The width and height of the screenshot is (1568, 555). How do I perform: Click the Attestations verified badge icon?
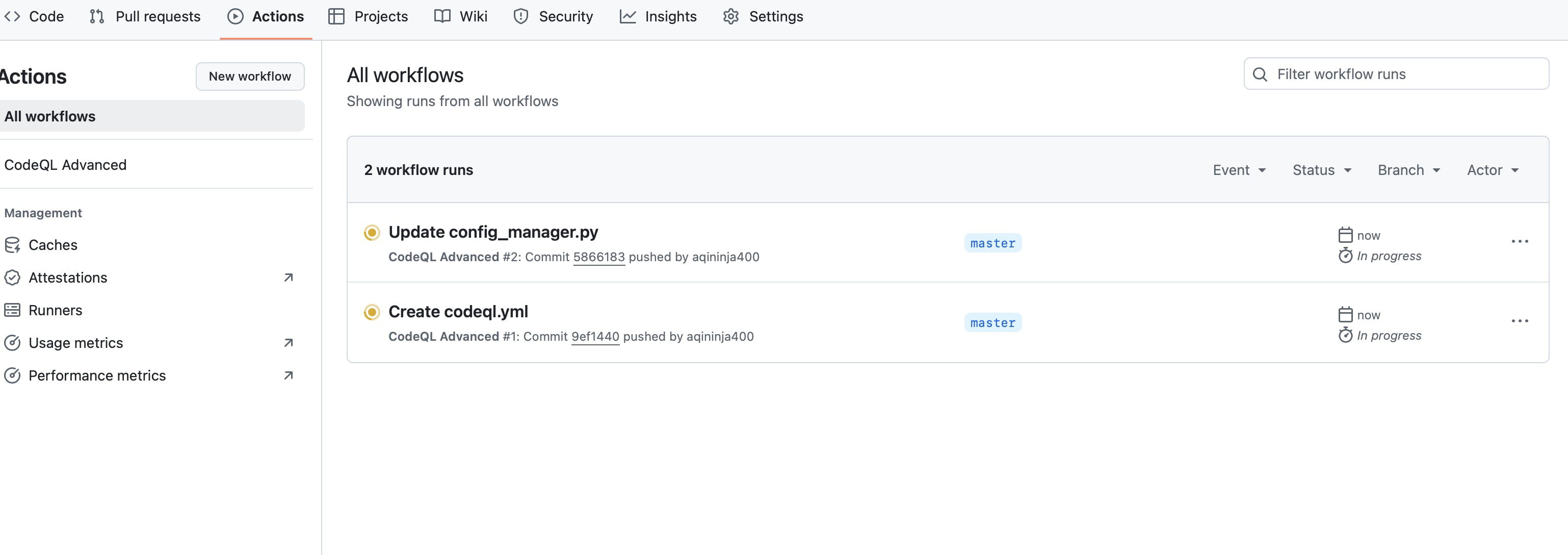pos(12,277)
